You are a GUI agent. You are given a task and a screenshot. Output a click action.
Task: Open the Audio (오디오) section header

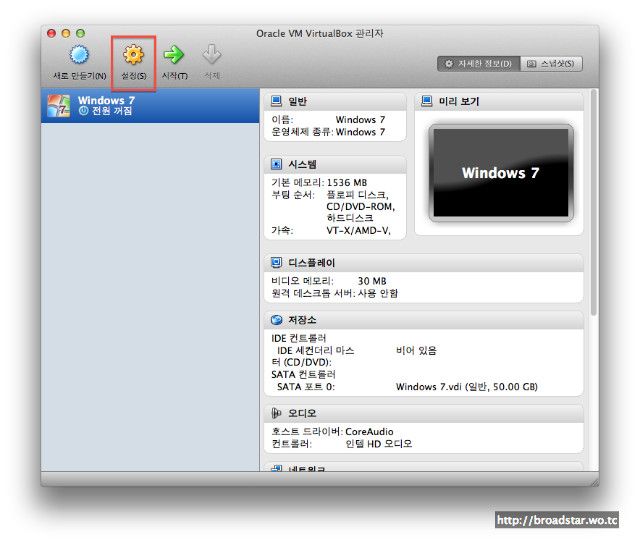[x=424, y=413]
